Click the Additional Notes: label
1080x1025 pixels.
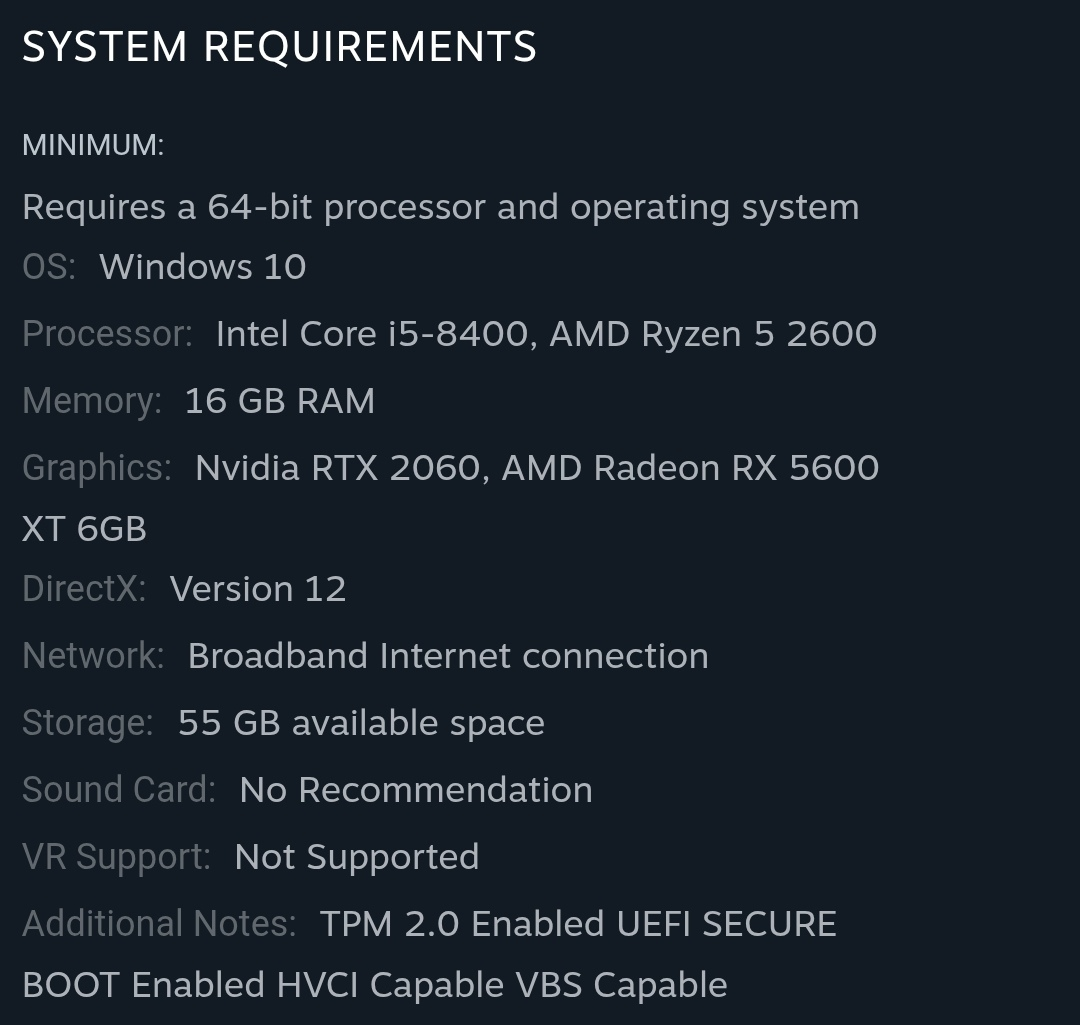click(159, 924)
